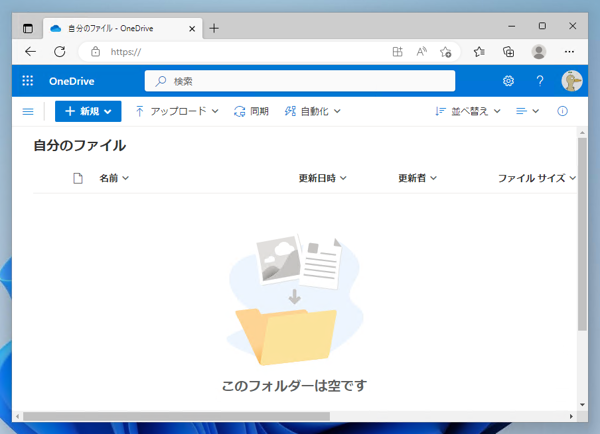Click the scroll right arrow

coord(571,416)
